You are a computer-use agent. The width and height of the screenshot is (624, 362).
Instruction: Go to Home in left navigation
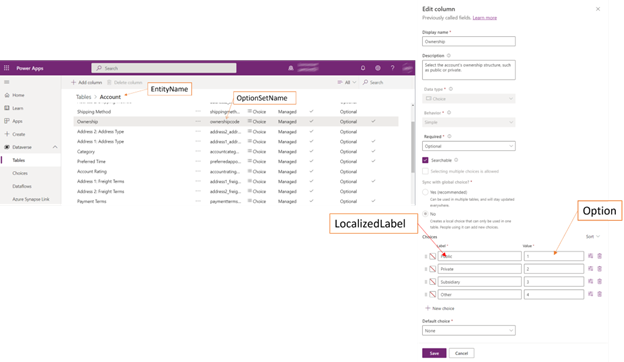[18, 95]
